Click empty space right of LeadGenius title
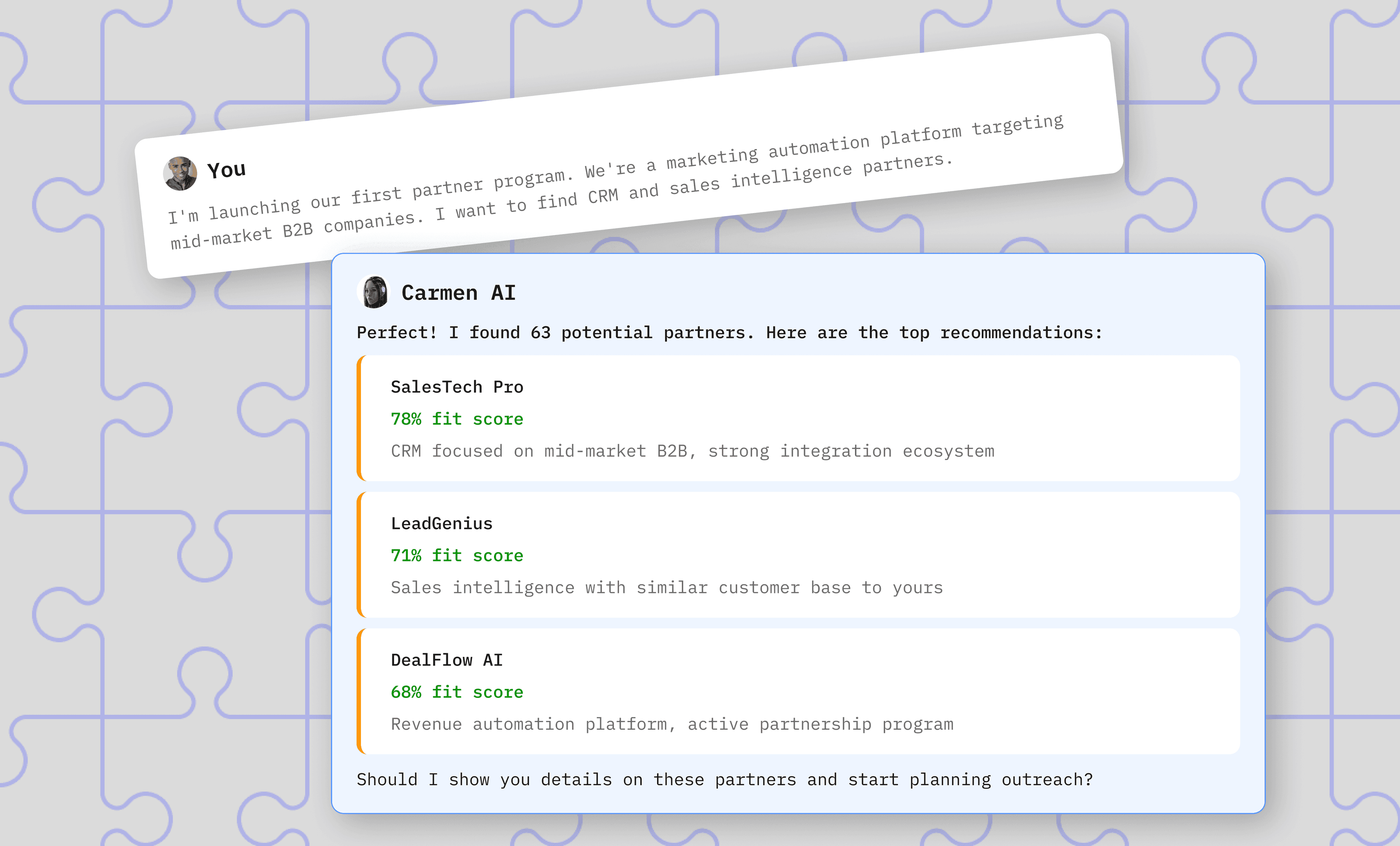1400x846 pixels. (852, 523)
